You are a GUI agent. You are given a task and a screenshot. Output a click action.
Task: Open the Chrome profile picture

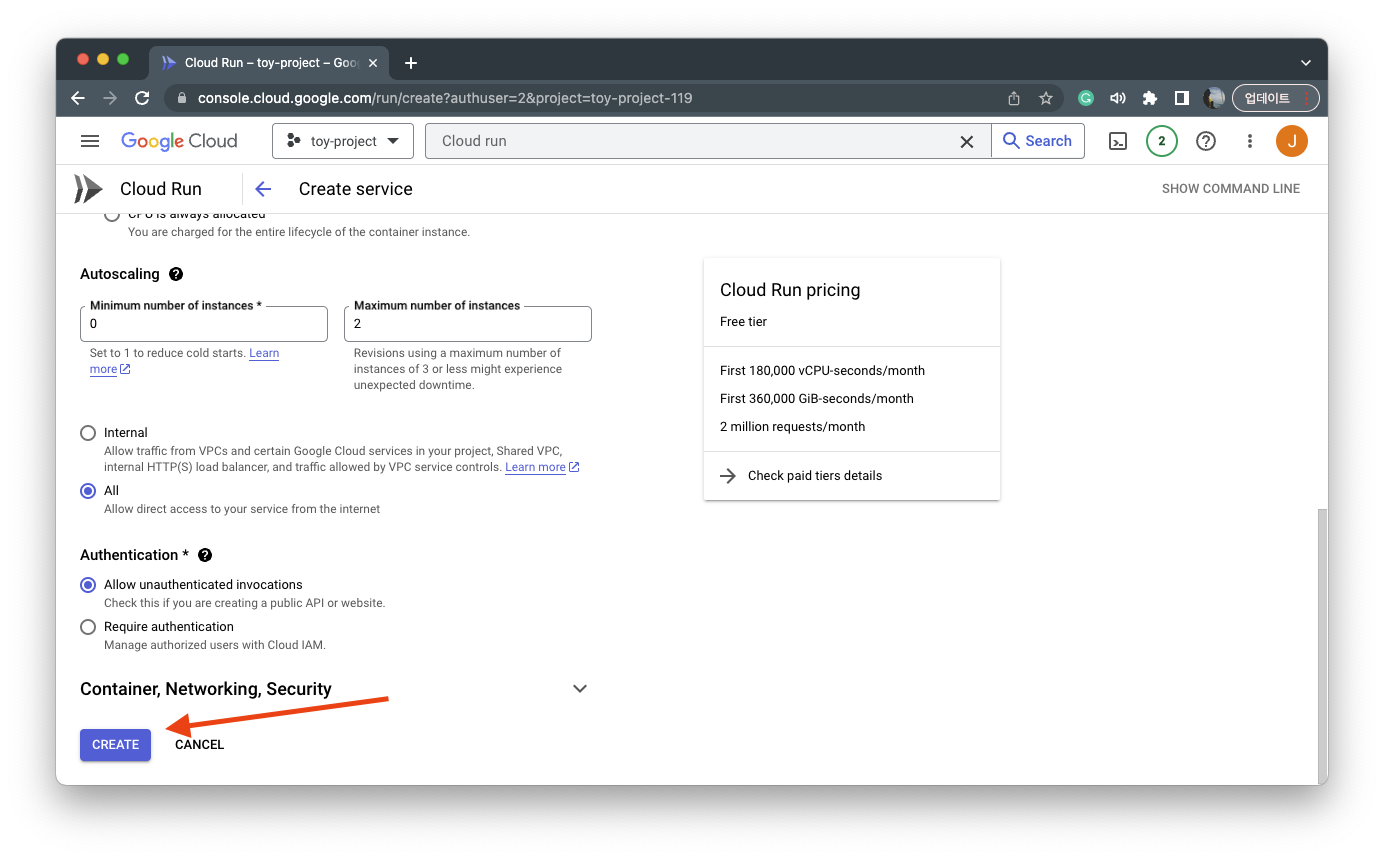pyautogui.click(x=1214, y=98)
